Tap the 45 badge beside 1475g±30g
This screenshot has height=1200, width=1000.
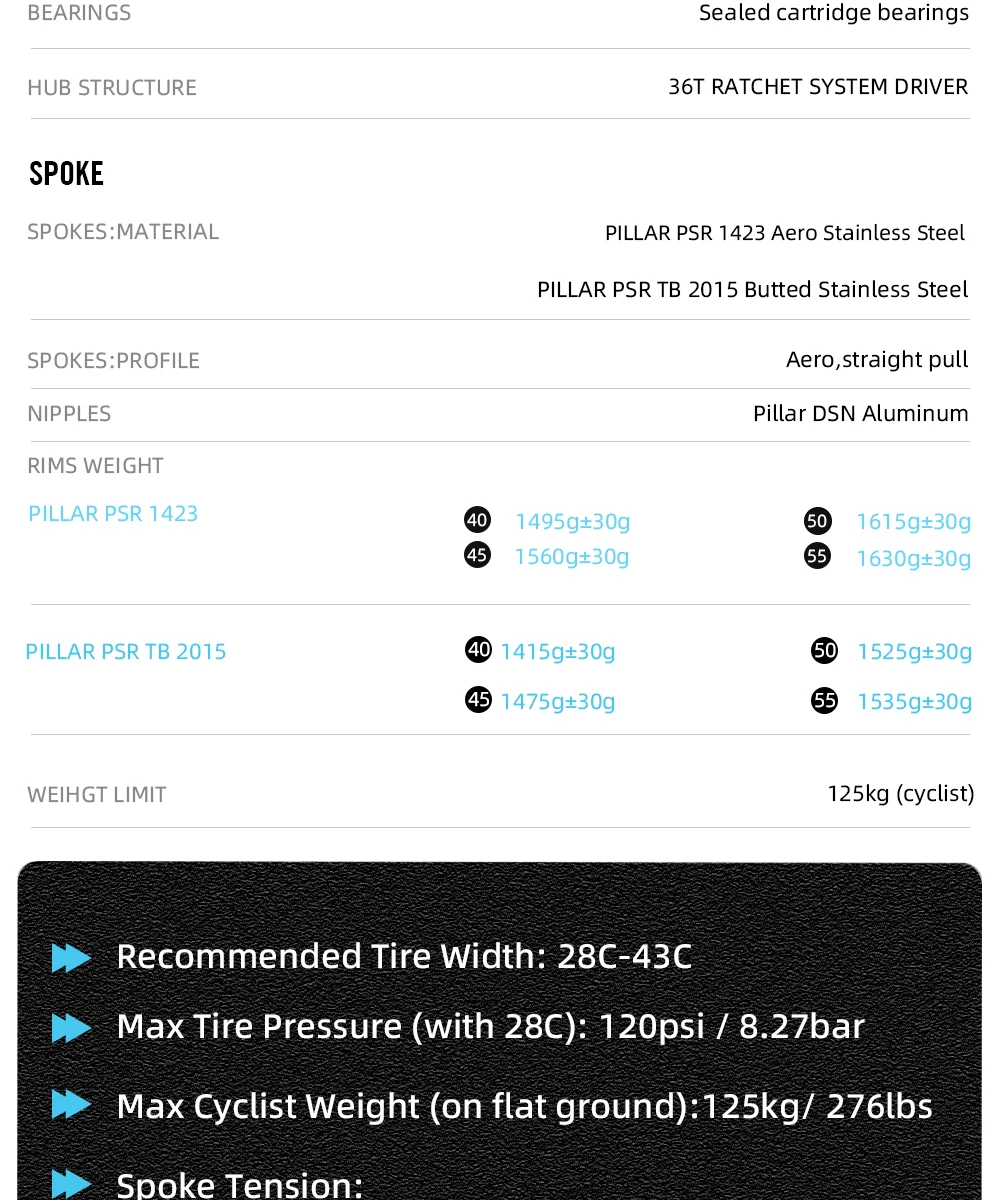[479, 699]
